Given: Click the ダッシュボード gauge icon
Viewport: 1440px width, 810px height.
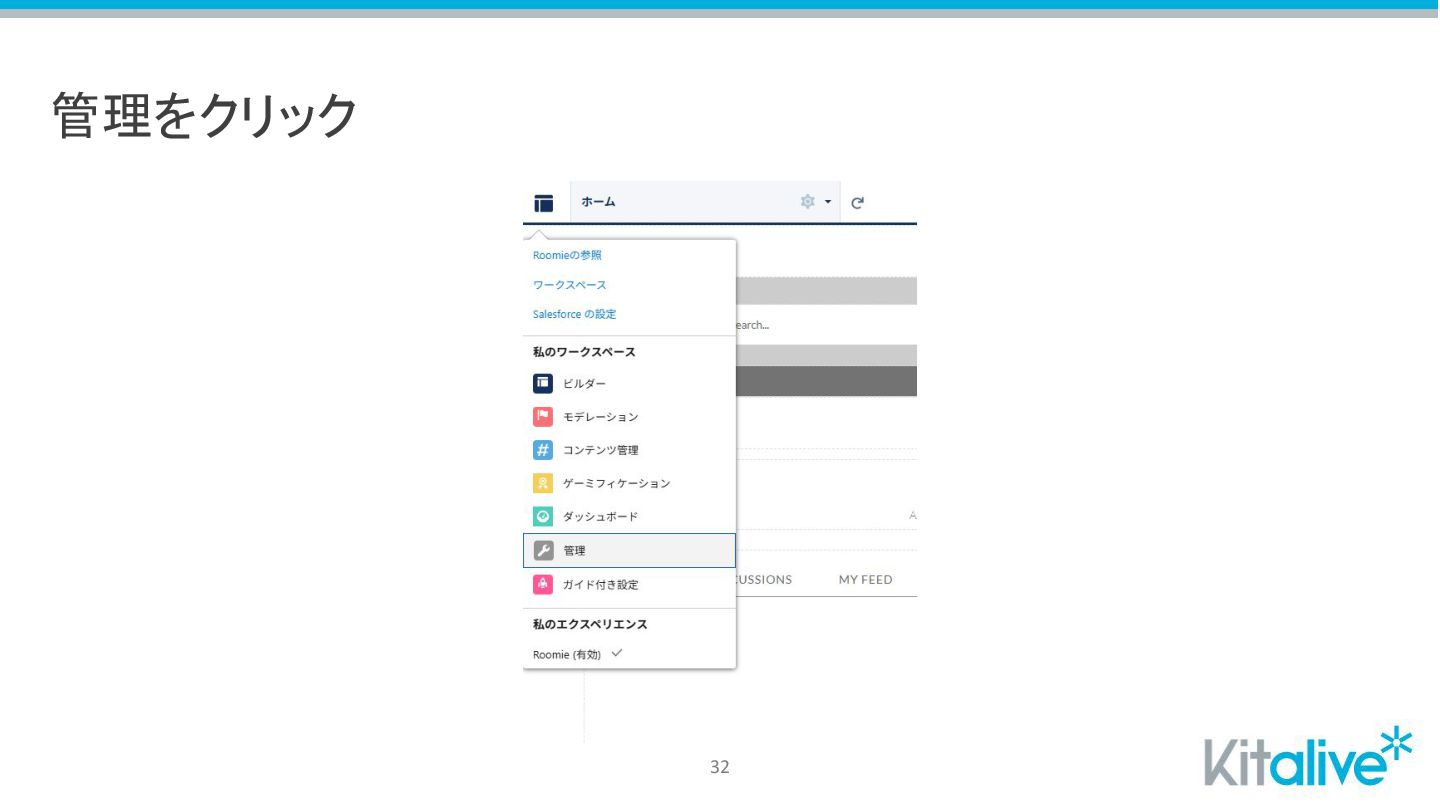Looking at the screenshot, I should (543, 517).
